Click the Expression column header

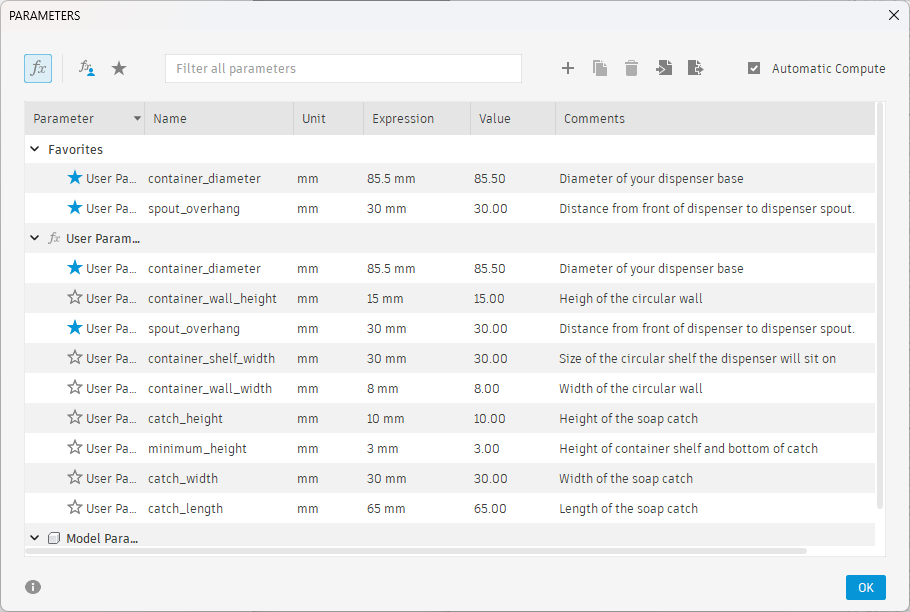click(403, 119)
